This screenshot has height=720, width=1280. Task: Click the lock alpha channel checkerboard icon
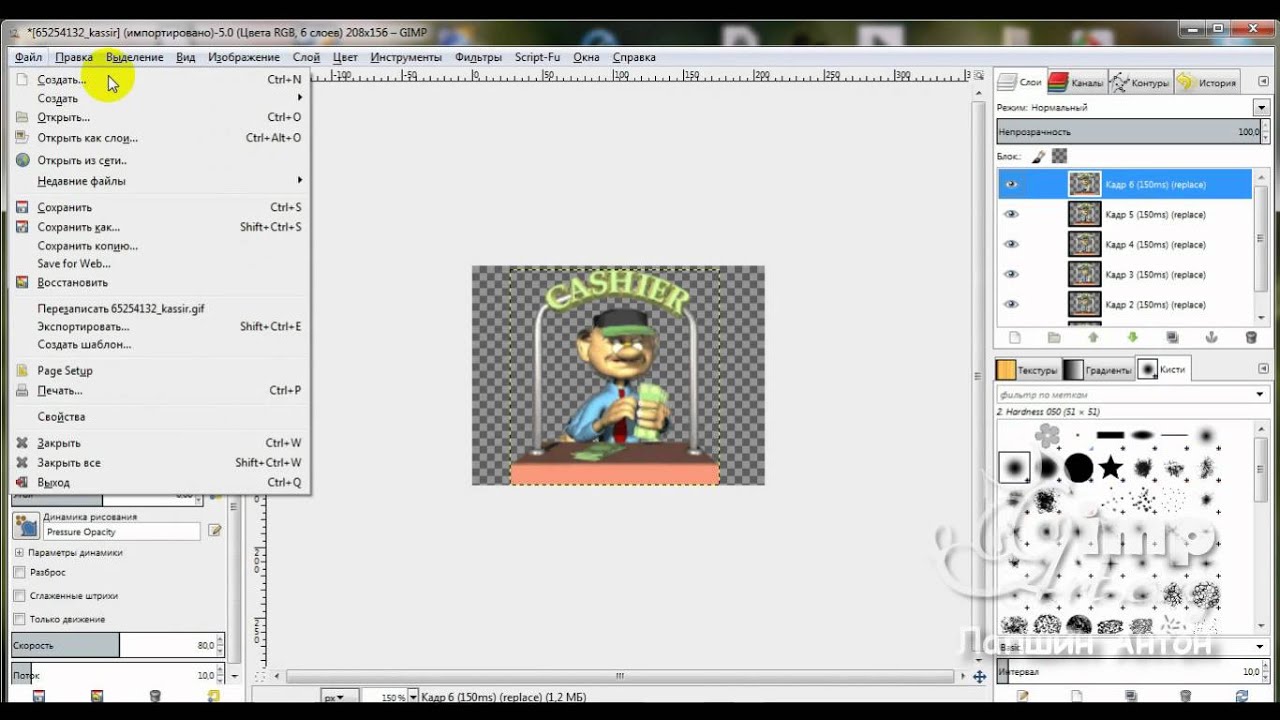coord(1060,156)
